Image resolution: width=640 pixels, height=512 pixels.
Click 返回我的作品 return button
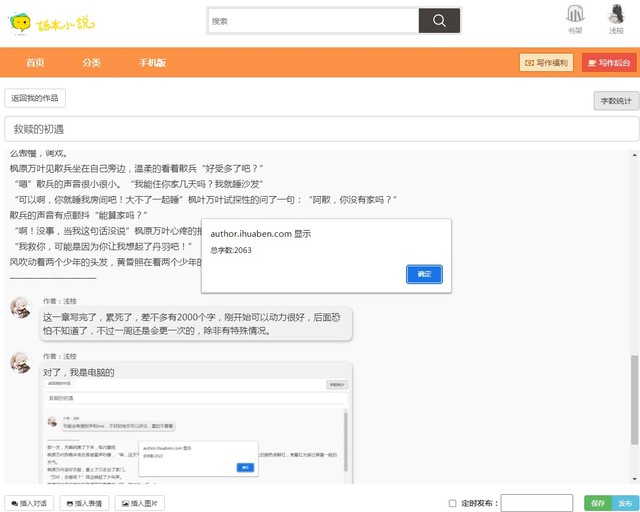[35, 98]
